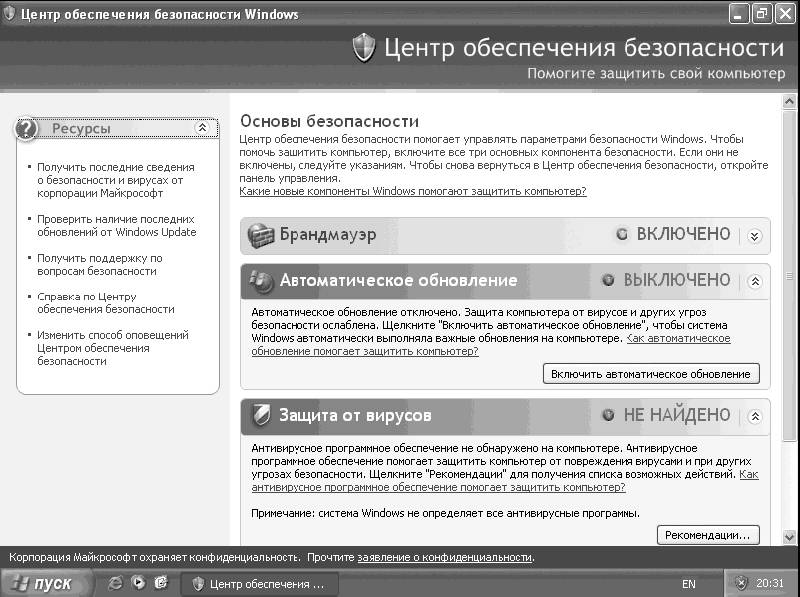Open заявление о конфиденциальности link
This screenshot has width=800, height=597.
click(x=445, y=557)
